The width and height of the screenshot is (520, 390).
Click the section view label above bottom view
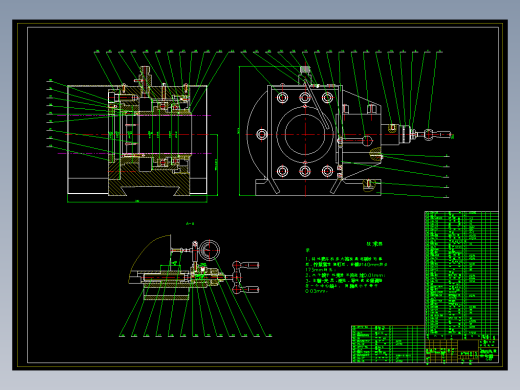tap(190, 224)
